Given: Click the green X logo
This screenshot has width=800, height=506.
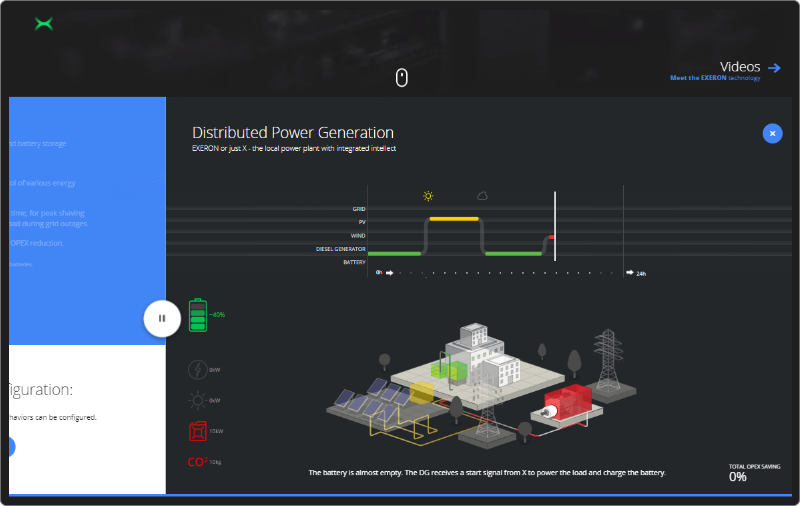Looking at the screenshot, I should 44,23.
